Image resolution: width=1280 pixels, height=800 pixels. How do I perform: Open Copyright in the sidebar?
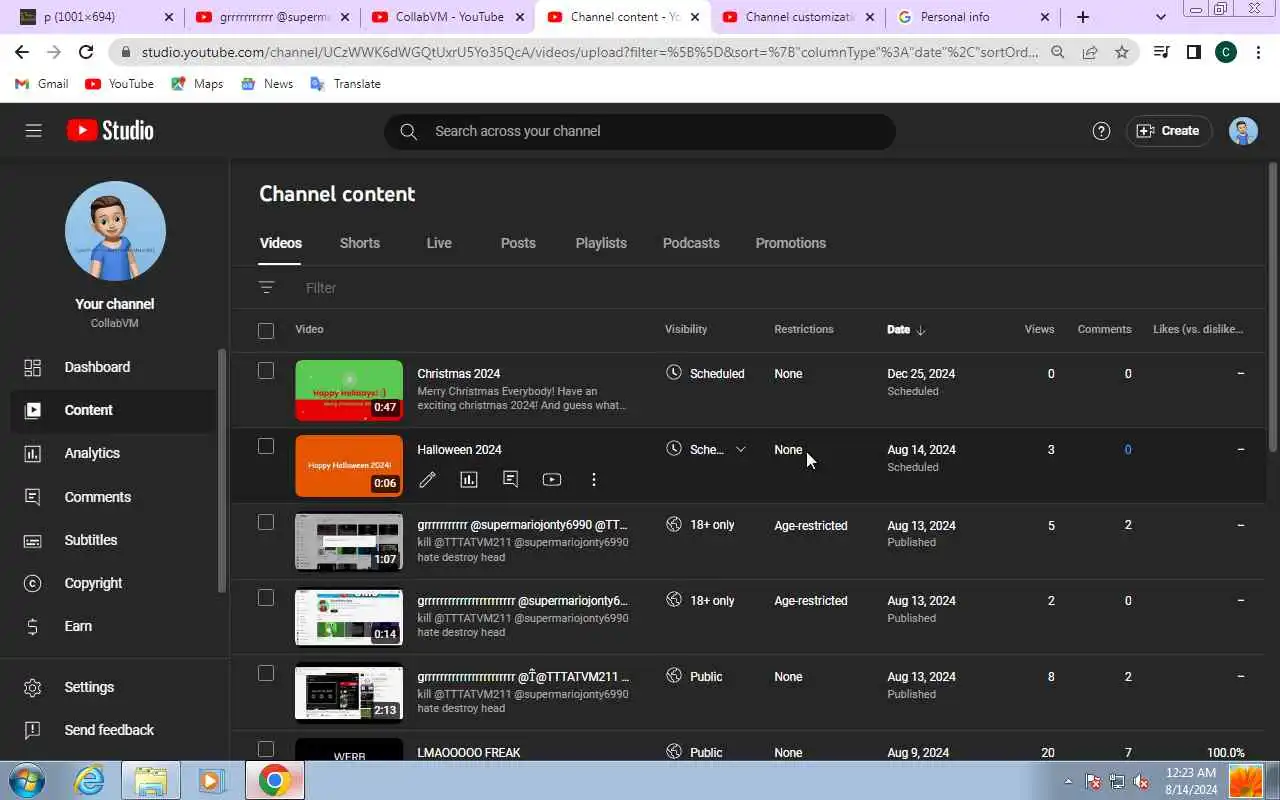(x=115, y=583)
